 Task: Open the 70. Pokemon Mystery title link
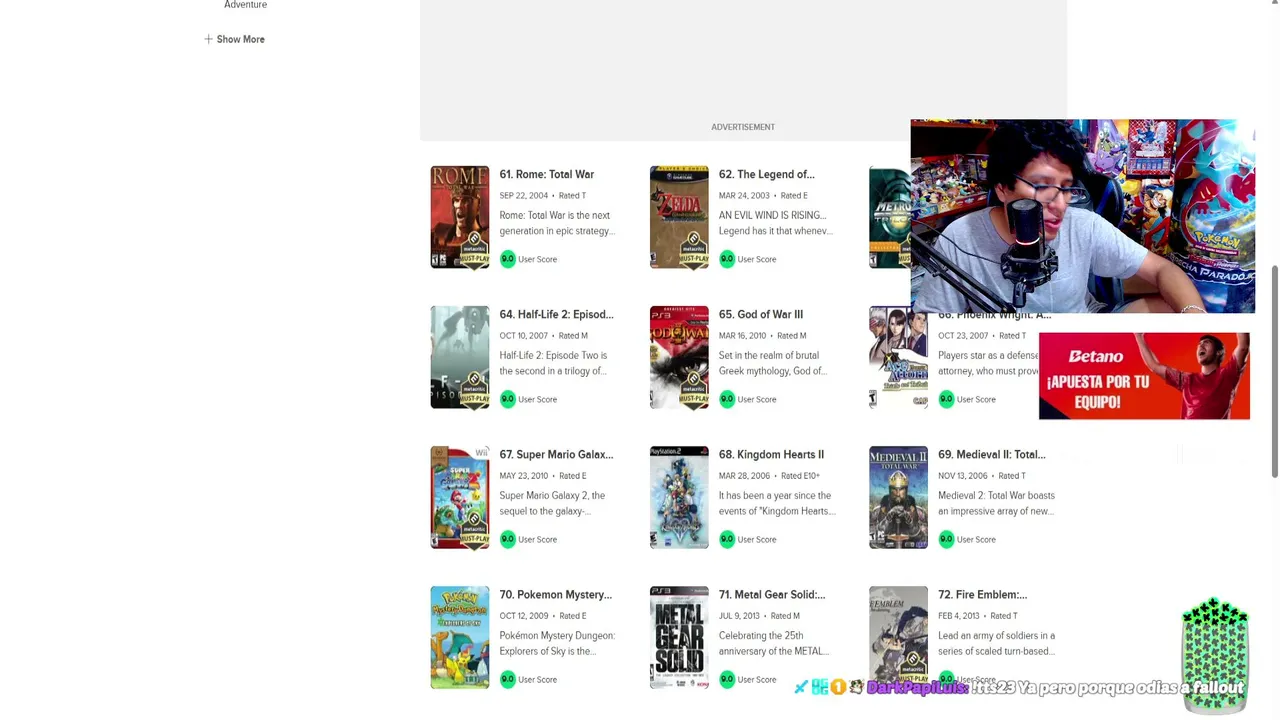coord(555,594)
